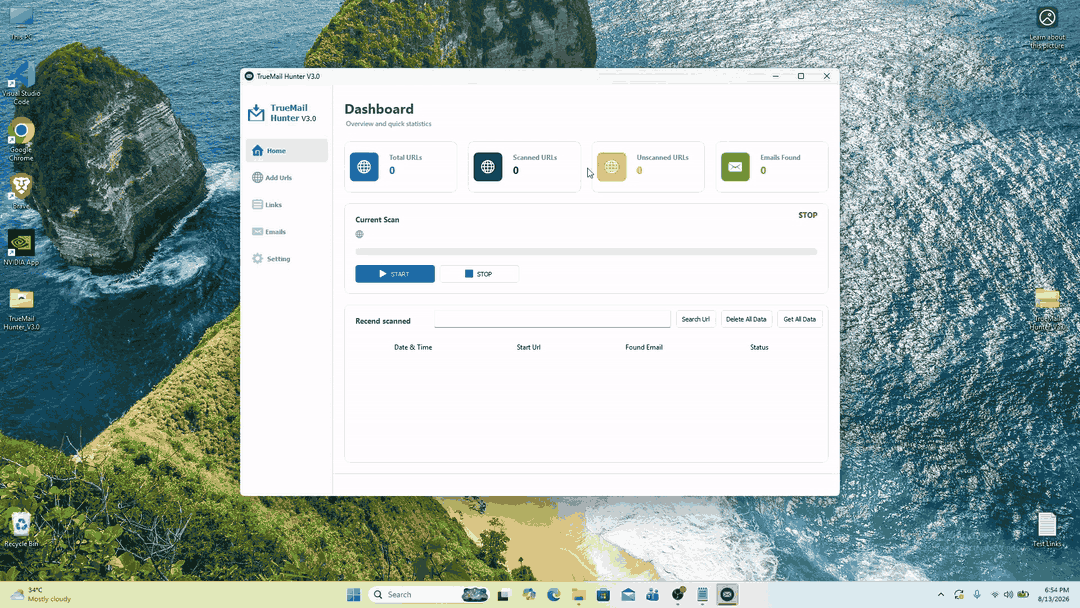Click the Start Url column header
The width and height of the screenshot is (1080, 608).
point(528,348)
